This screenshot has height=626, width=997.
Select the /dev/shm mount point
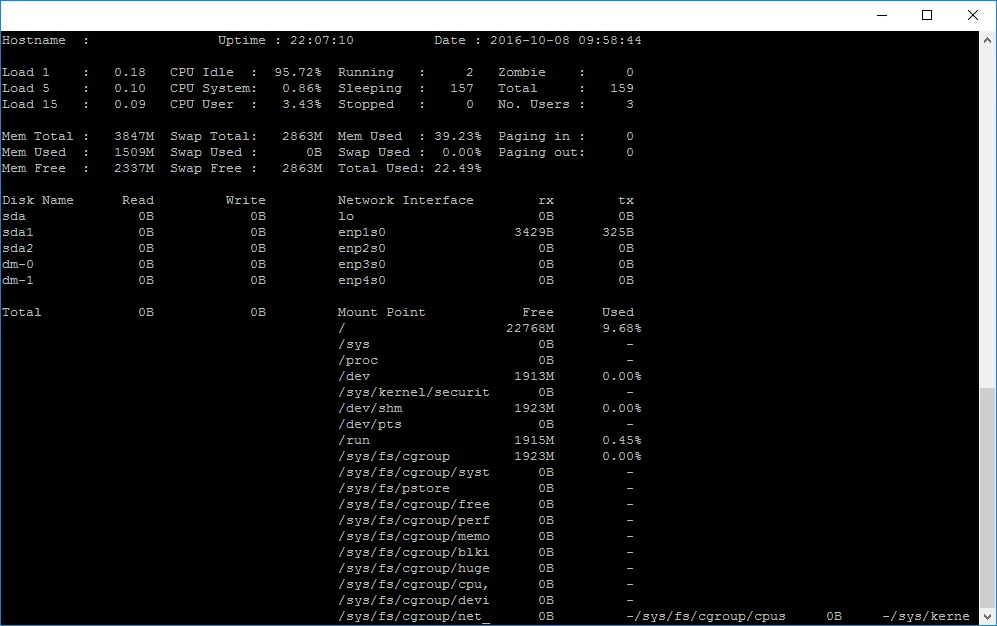click(x=369, y=409)
